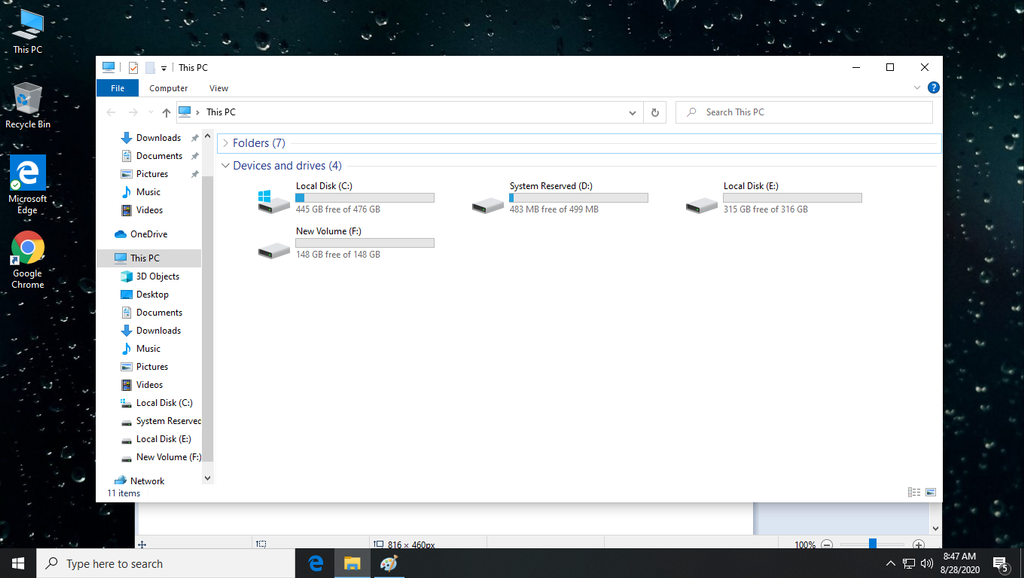1024x578 pixels.
Task: Collapse the Devices and drives group
Action: (225, 166)
